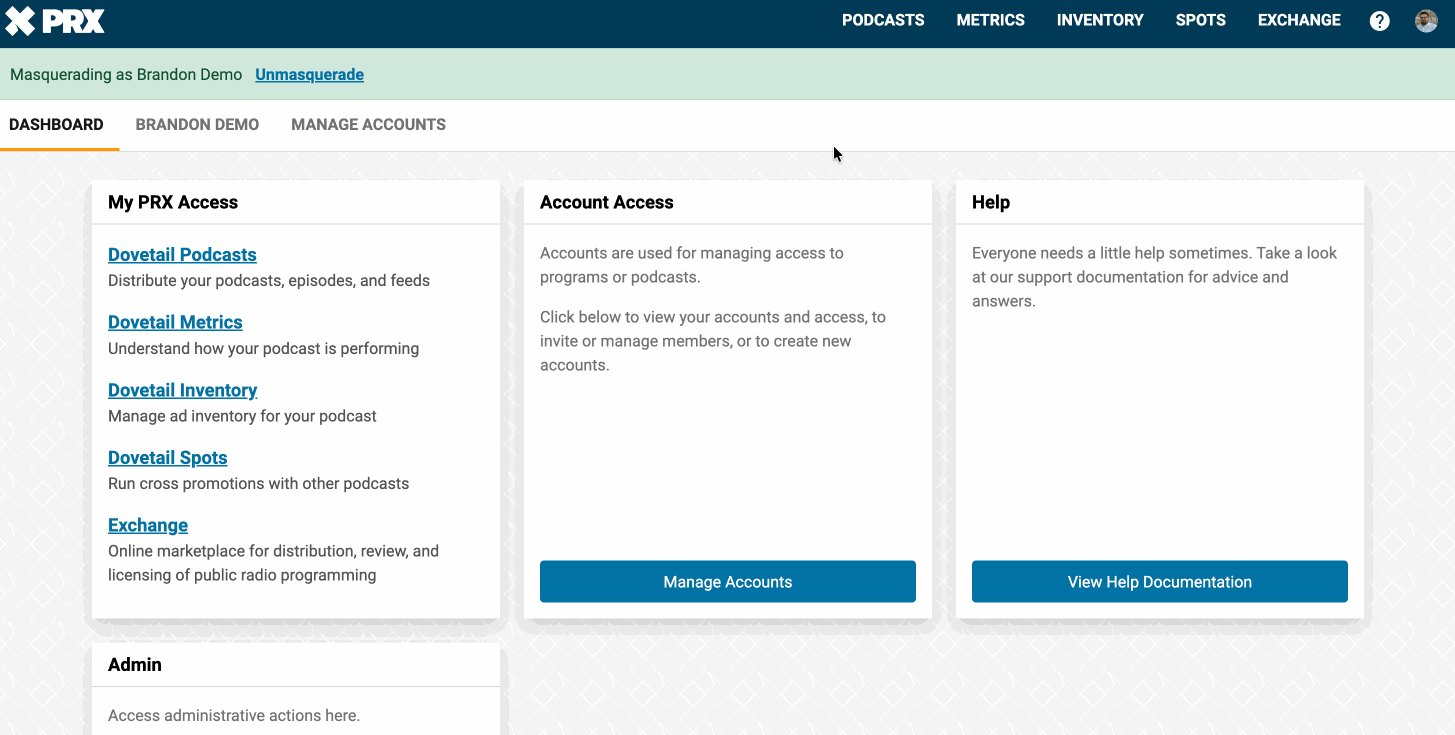Visit the Dovetail Spots link
The height and width of the screenshot is (735, 1455).
point(168,458)
